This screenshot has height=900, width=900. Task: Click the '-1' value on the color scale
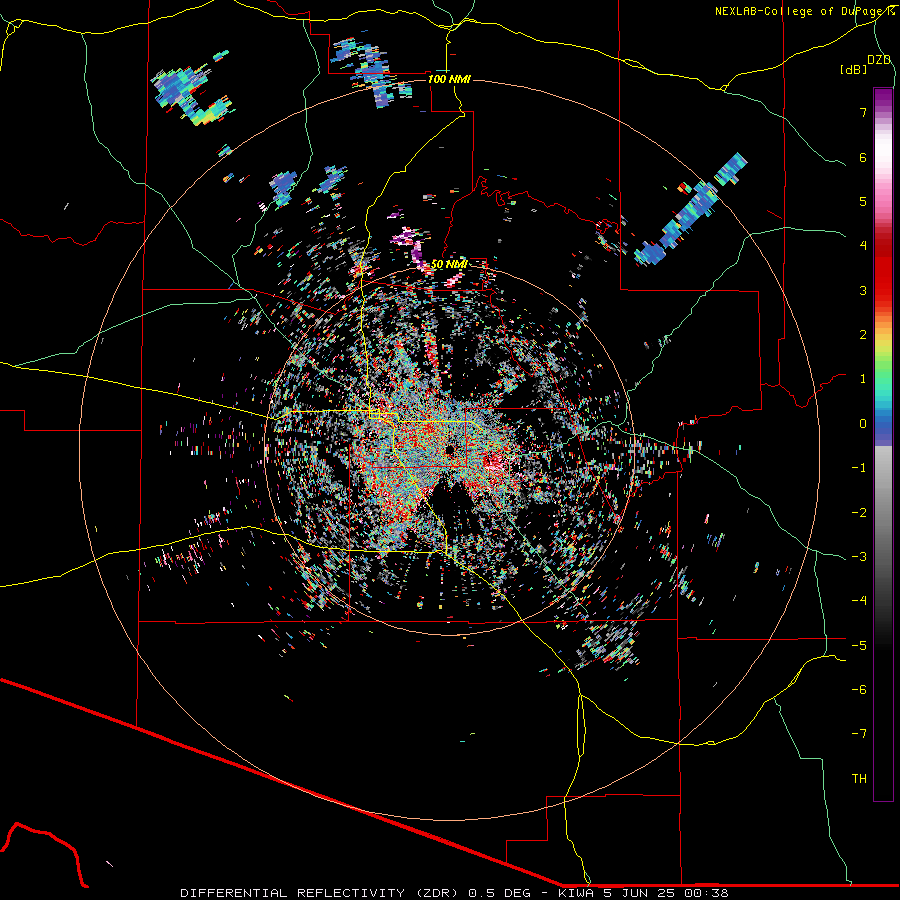[859, 468]
